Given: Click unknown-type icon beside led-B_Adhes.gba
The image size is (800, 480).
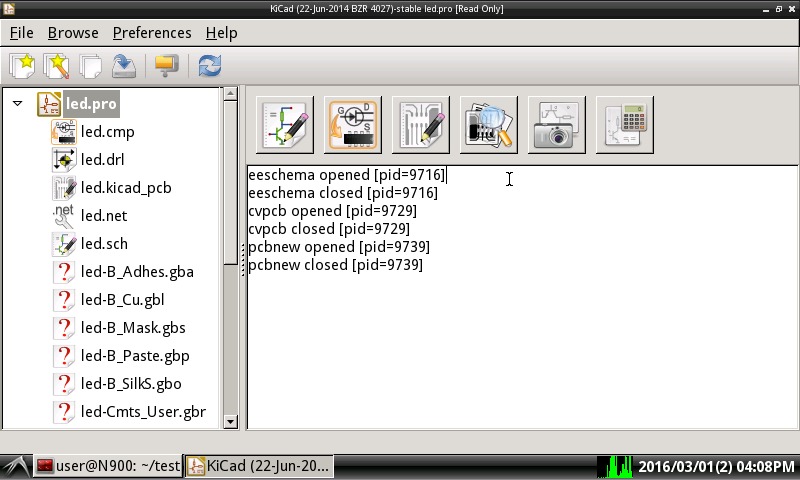Looking at the screenshot, I should 64,272.
